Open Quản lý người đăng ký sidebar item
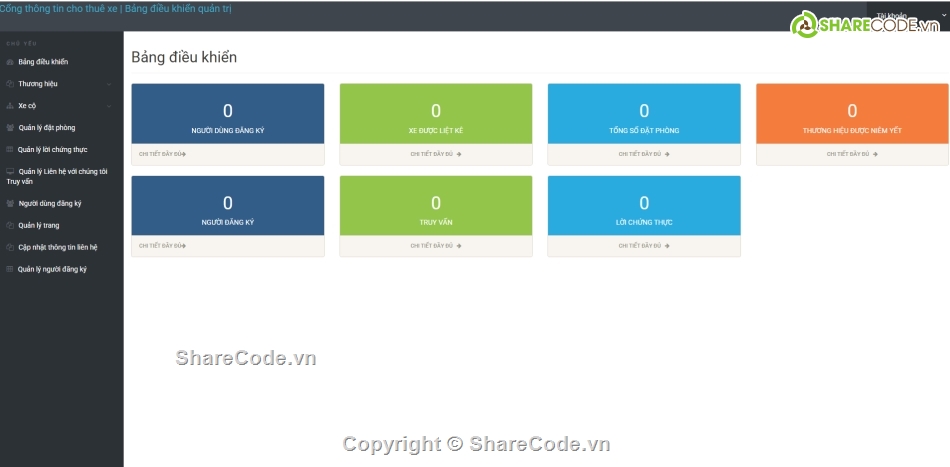950x467 pixels. [x=52, y=270]
